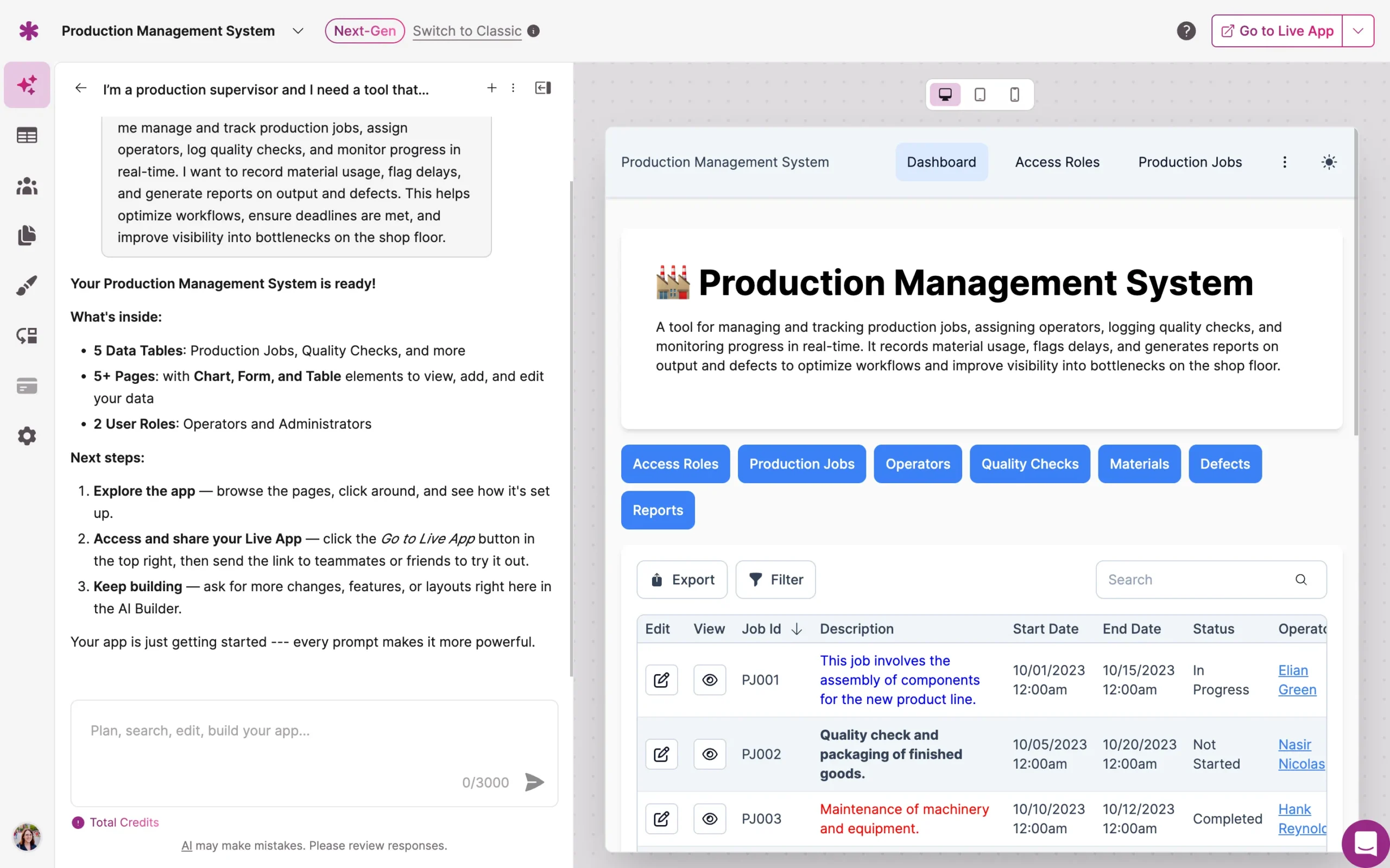Toggle the app theme with the sun icon

point(1329,162)
